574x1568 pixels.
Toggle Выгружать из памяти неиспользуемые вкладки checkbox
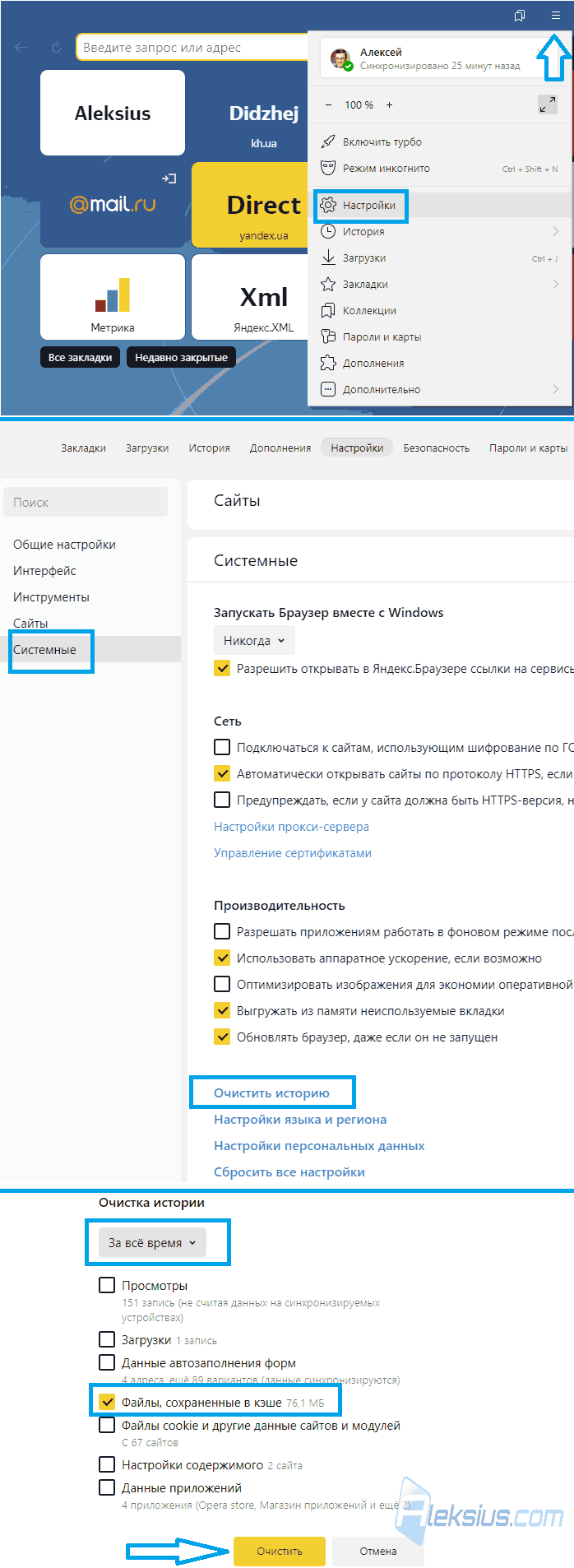pos(222,1010)
